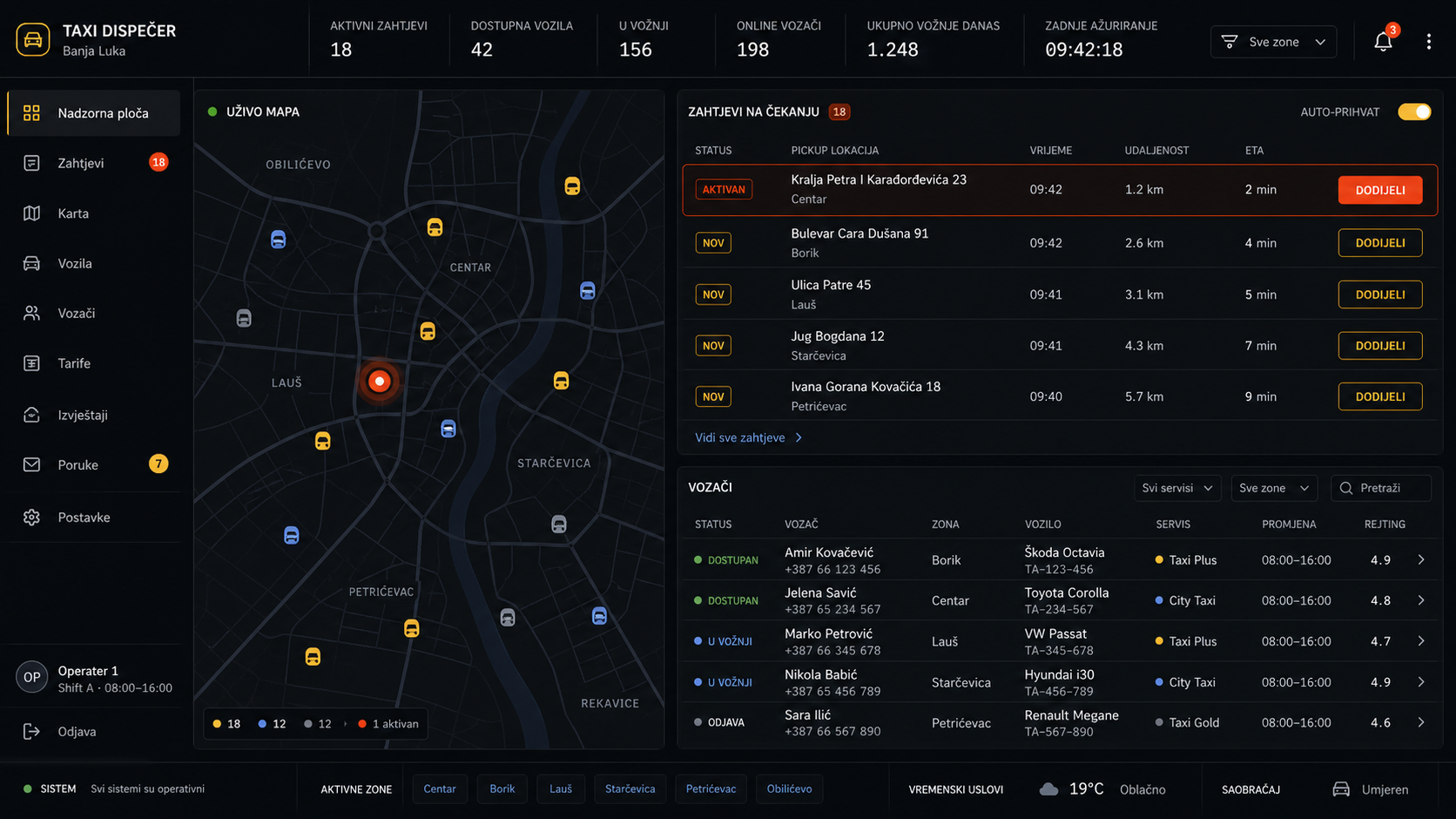The height and width of the screenshot is (819, 1456).
Task: Open the notifications bell icon
Action: 1383,41
